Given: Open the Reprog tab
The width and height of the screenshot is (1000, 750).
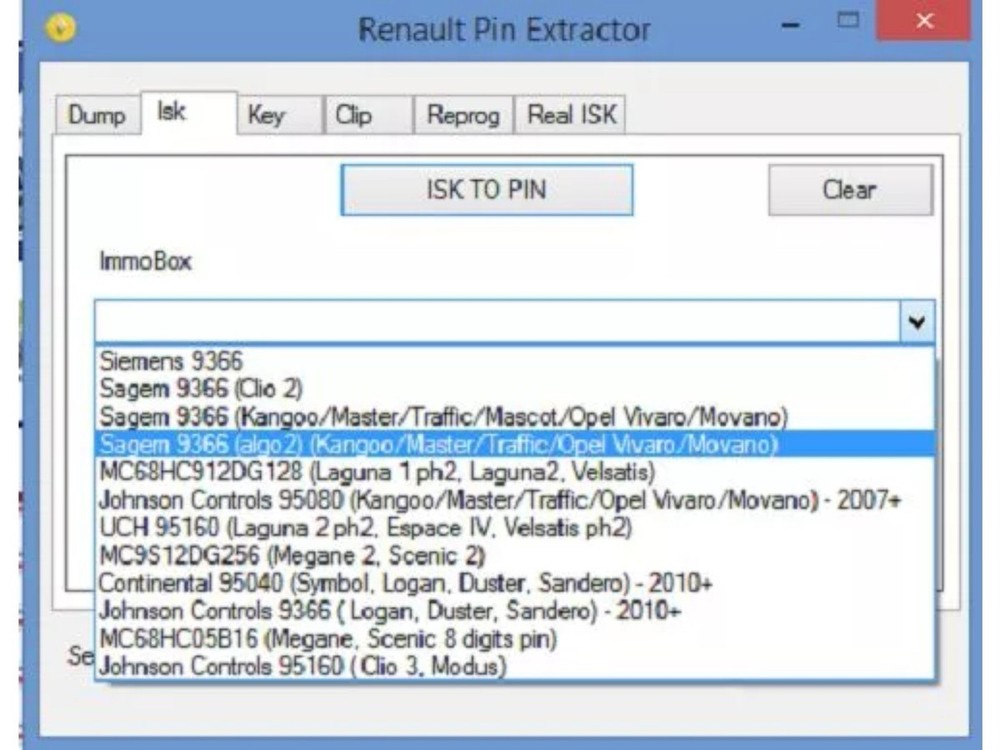Looking at the screenshot, I should click(x=462, y=115).
